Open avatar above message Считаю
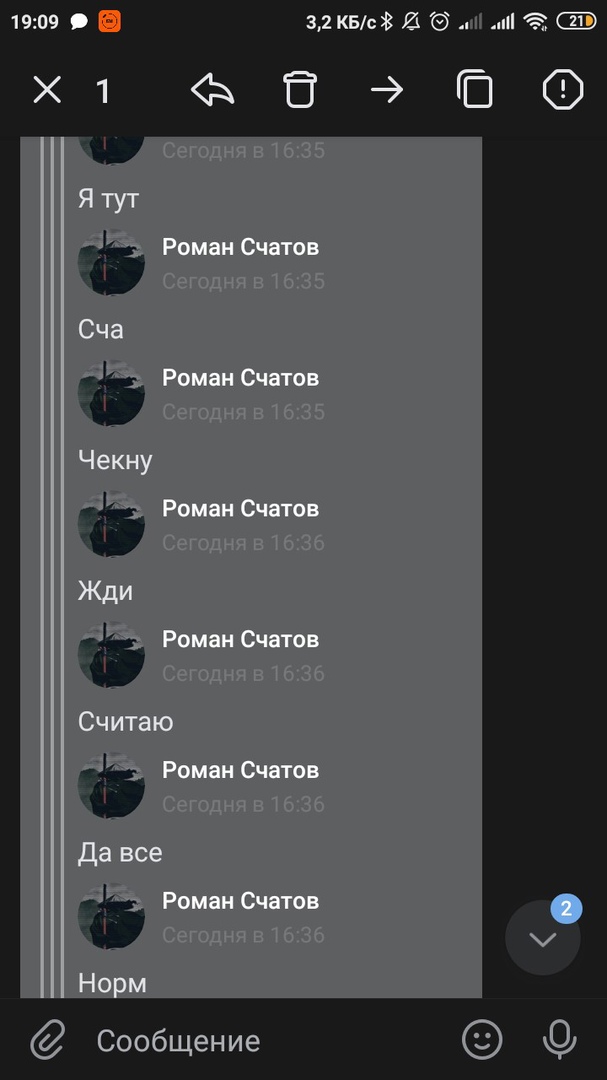607x1080 pixels. point(111,654)
